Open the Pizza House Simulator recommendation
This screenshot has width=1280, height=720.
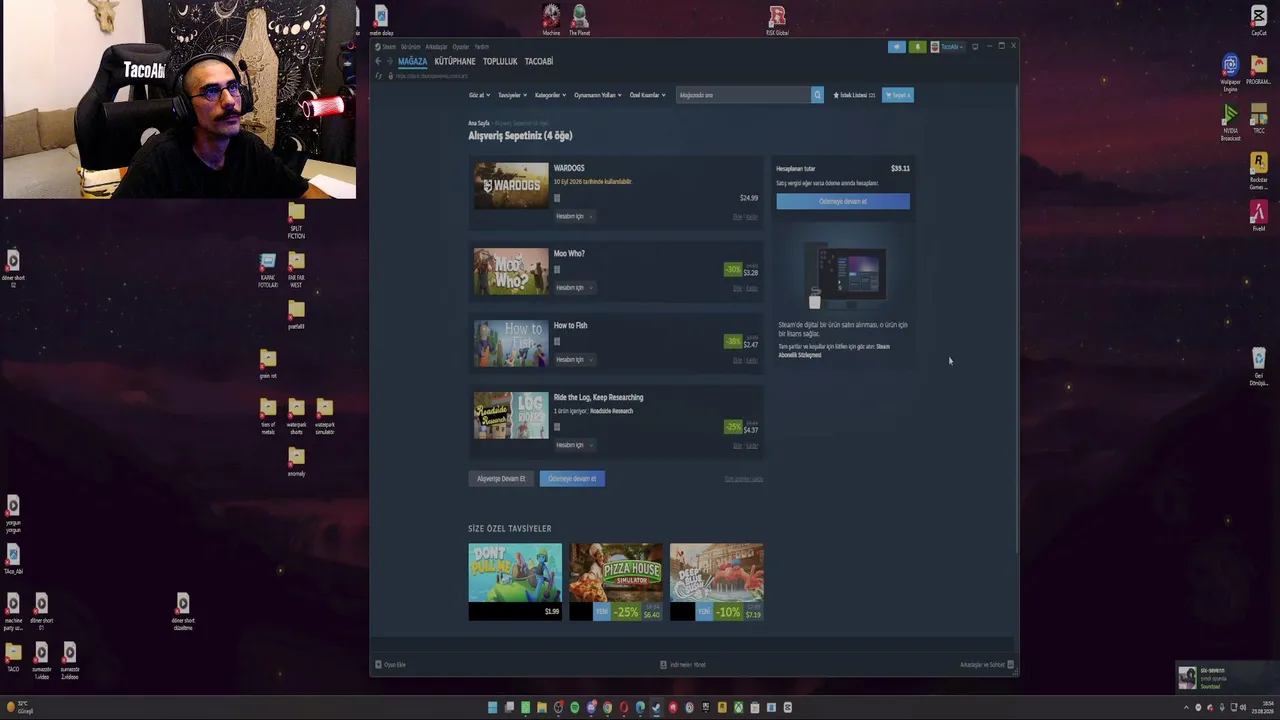(x=616, y=582)
